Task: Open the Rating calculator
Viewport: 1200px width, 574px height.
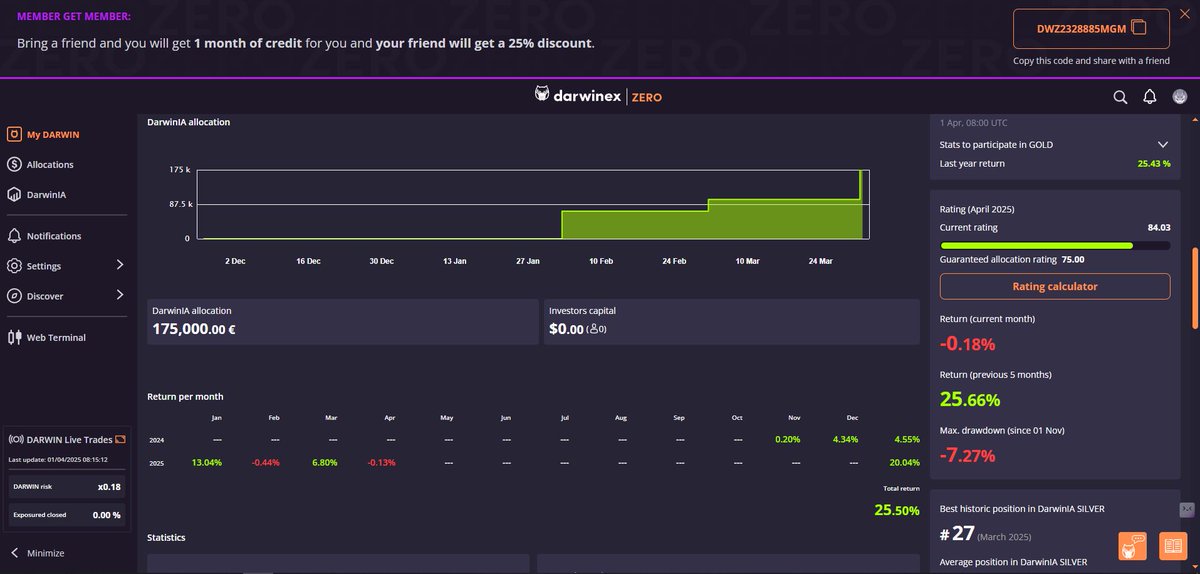Action: click(x=1055, y=286)
